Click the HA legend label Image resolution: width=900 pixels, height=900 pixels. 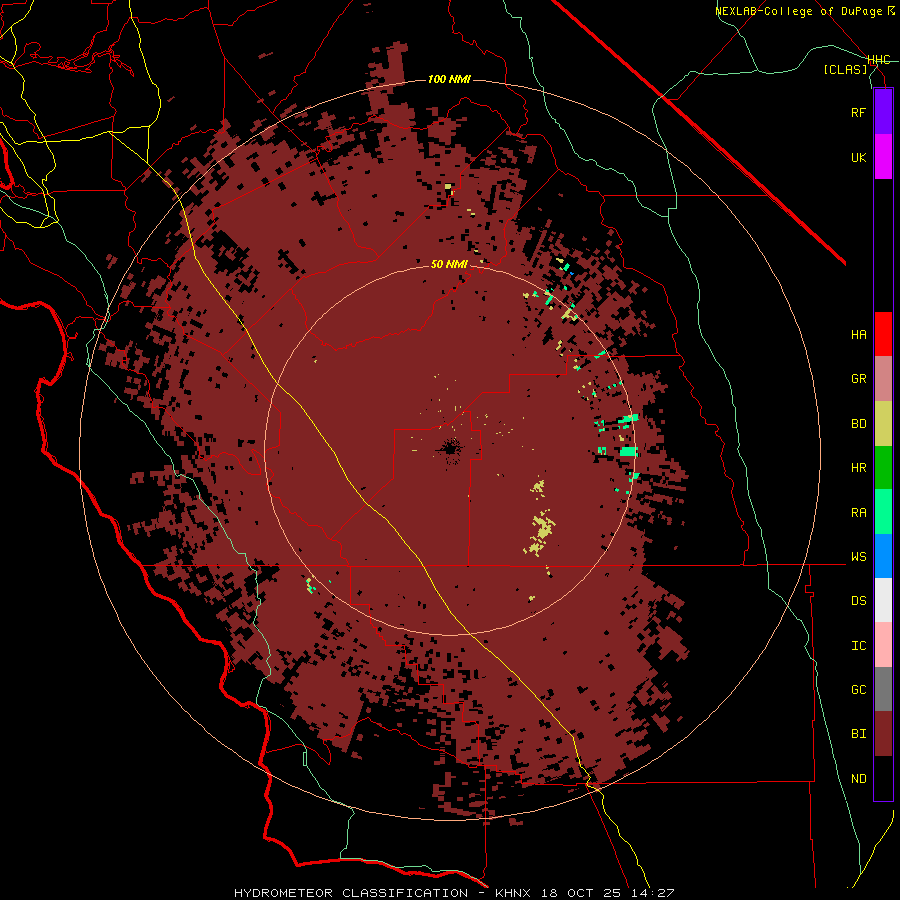[x=858, y=335]
